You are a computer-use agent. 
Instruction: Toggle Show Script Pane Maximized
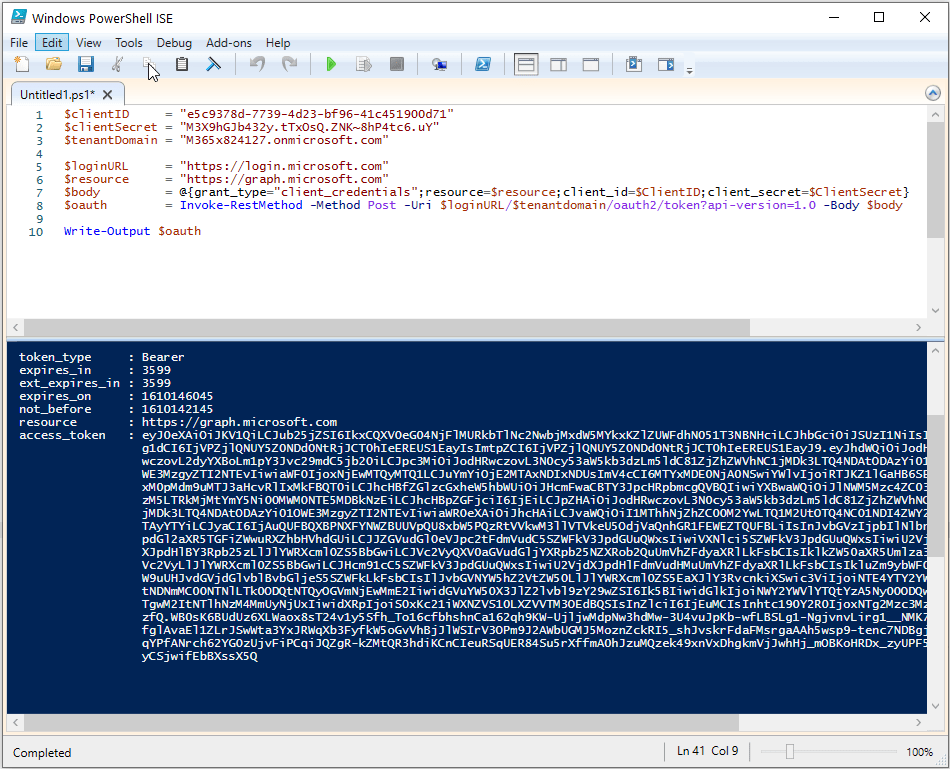pyautogui.click(x=591, y=63)
